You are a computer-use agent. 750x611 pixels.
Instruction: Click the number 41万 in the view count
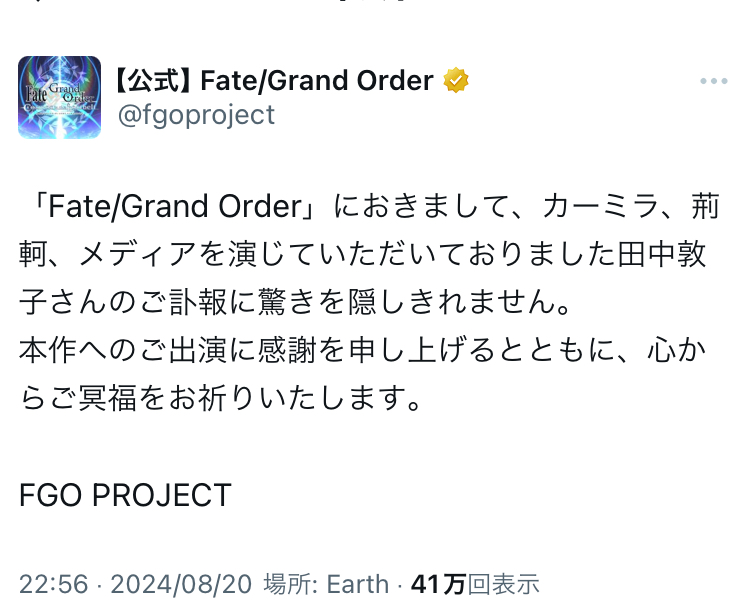438,584
